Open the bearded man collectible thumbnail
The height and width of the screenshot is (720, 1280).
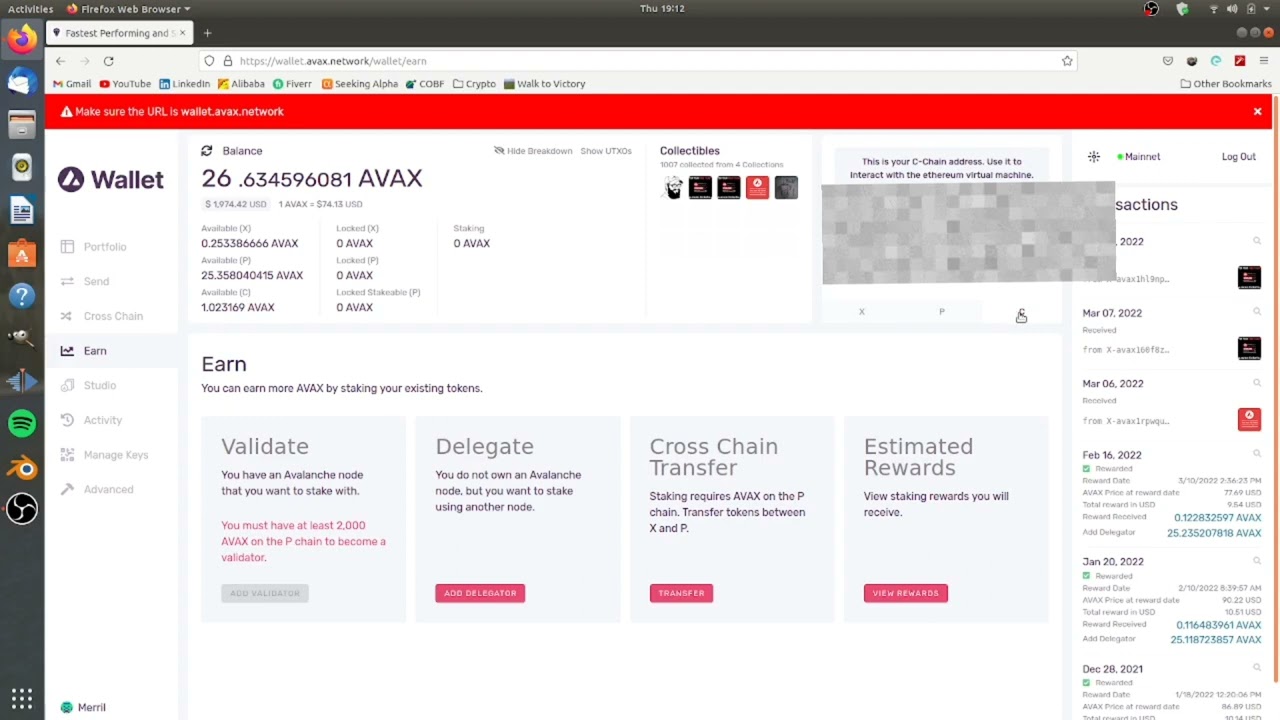(673, 188)
